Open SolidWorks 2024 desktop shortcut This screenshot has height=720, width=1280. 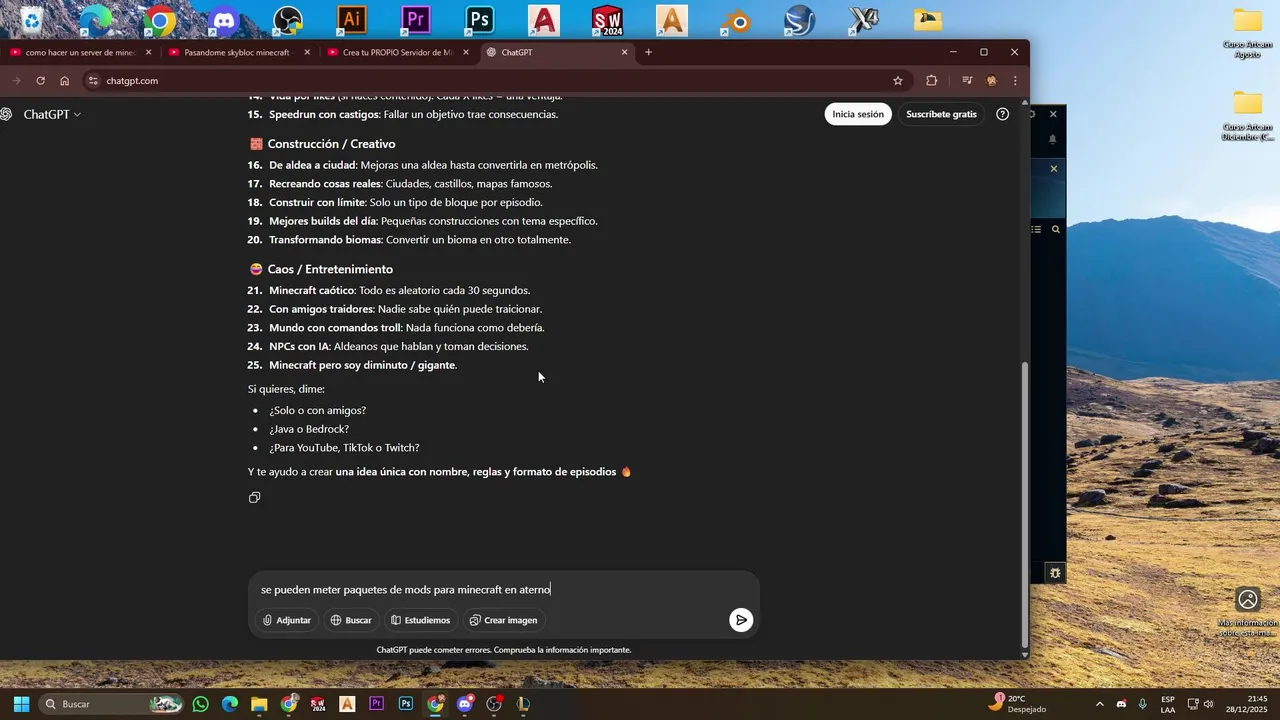tap(607, 19)
